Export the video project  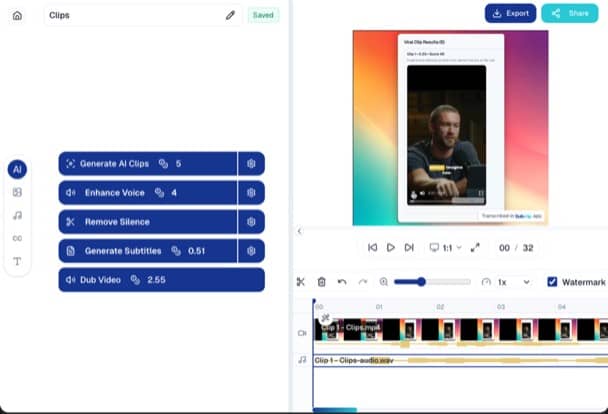[510, 13]
